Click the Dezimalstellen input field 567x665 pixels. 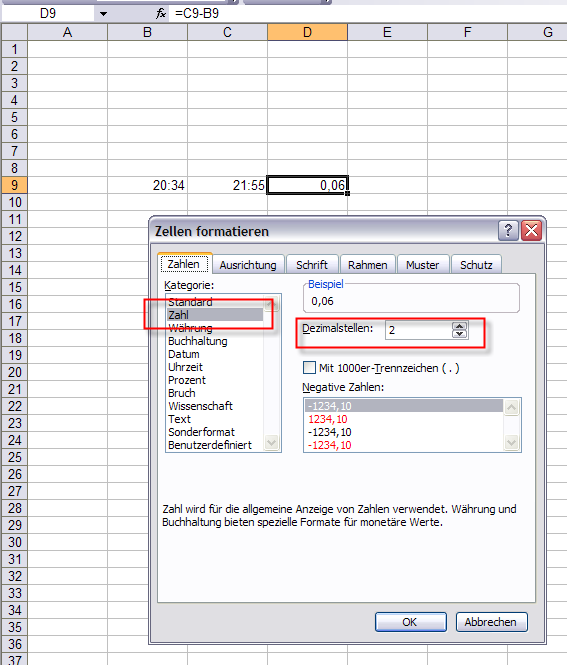pos(418,330)
